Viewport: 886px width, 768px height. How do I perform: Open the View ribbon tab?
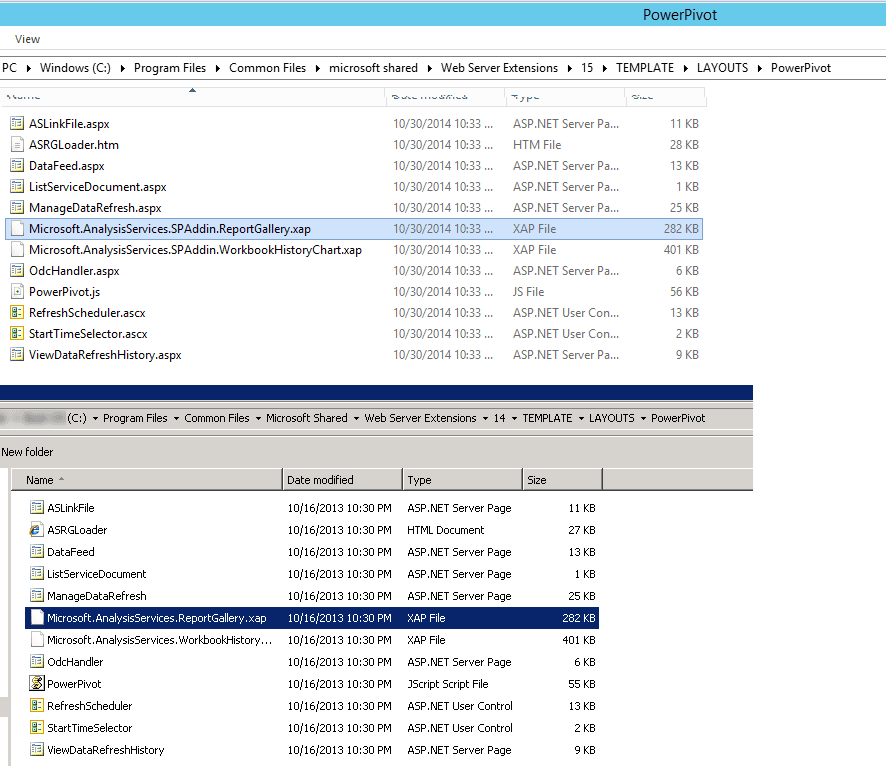coord(27,39)
